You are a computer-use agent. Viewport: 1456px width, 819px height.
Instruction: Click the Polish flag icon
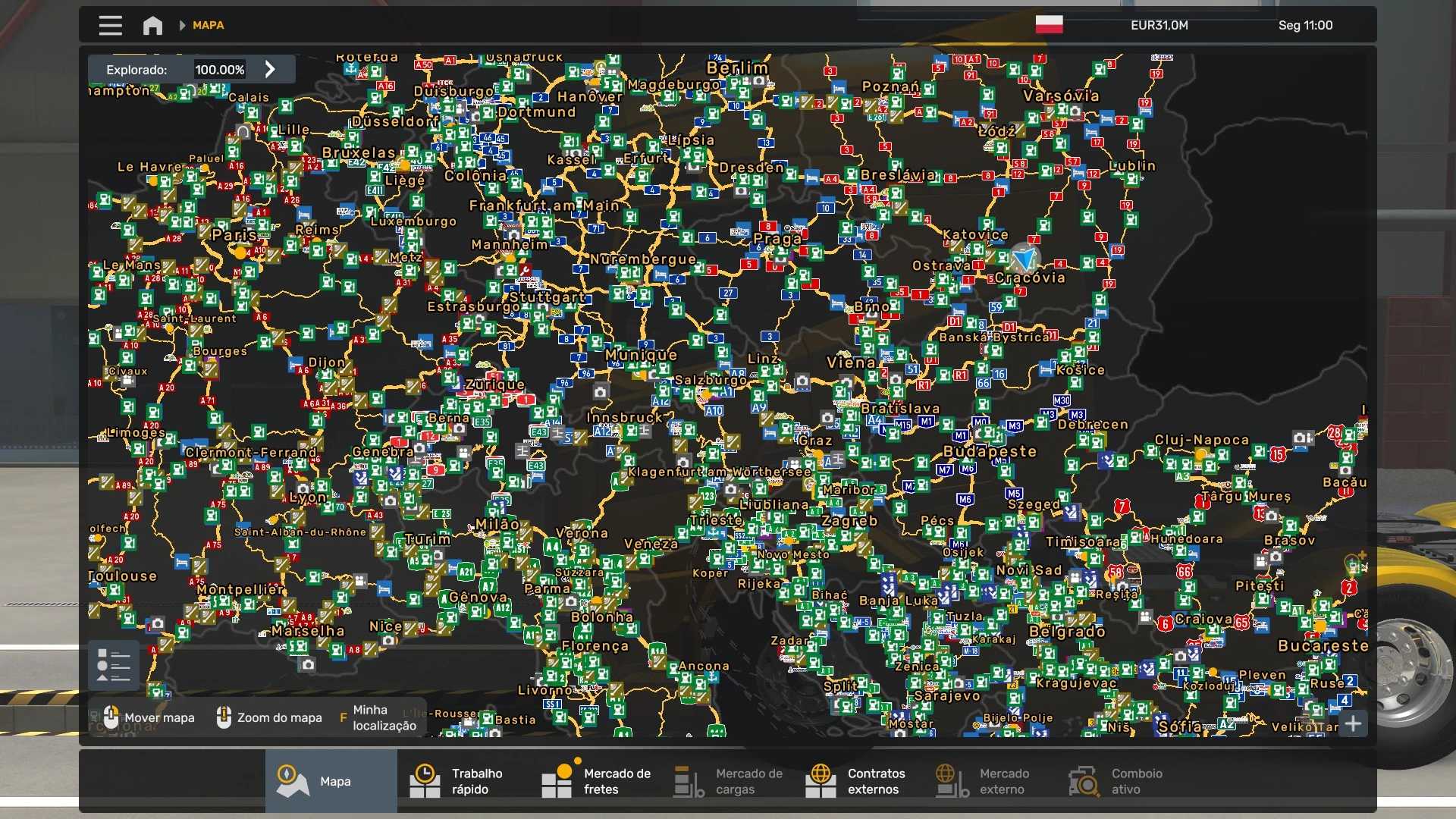pos(1049,25)
